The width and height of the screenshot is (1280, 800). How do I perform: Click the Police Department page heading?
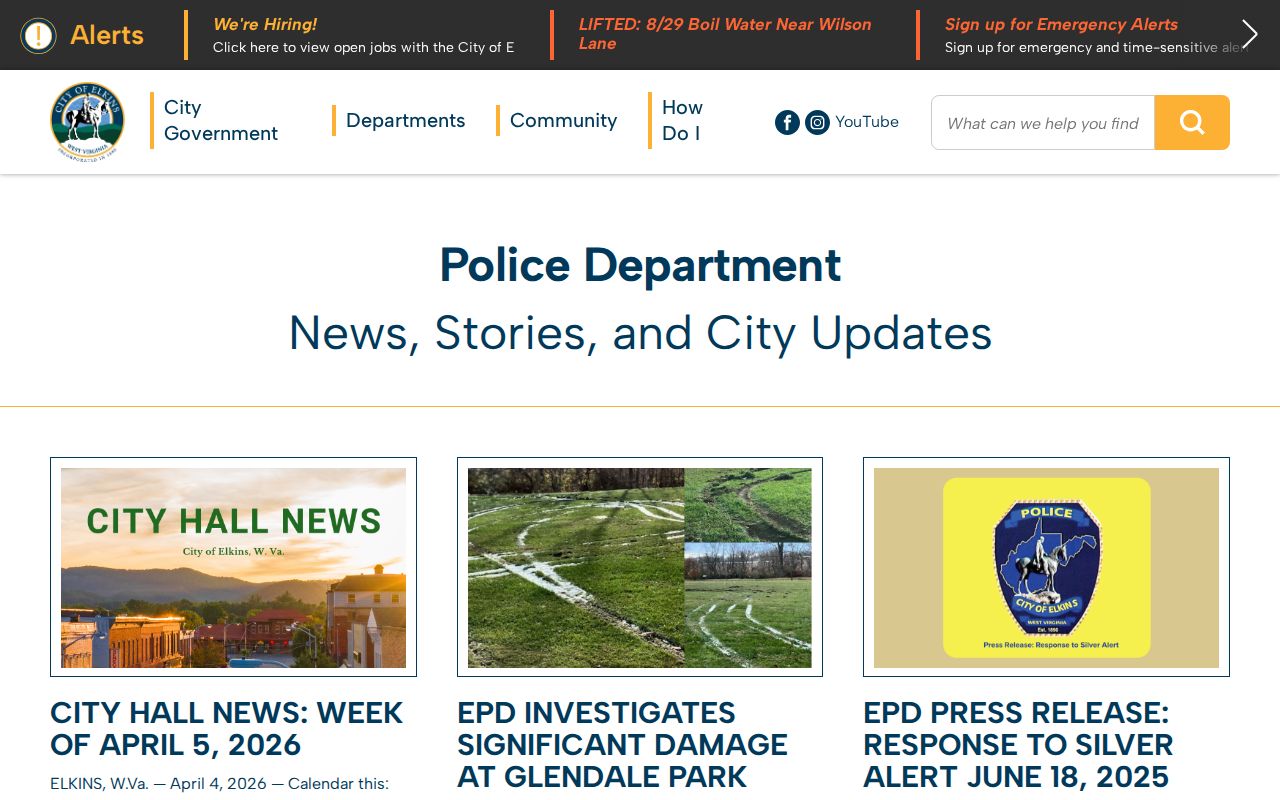pos(640,265)
